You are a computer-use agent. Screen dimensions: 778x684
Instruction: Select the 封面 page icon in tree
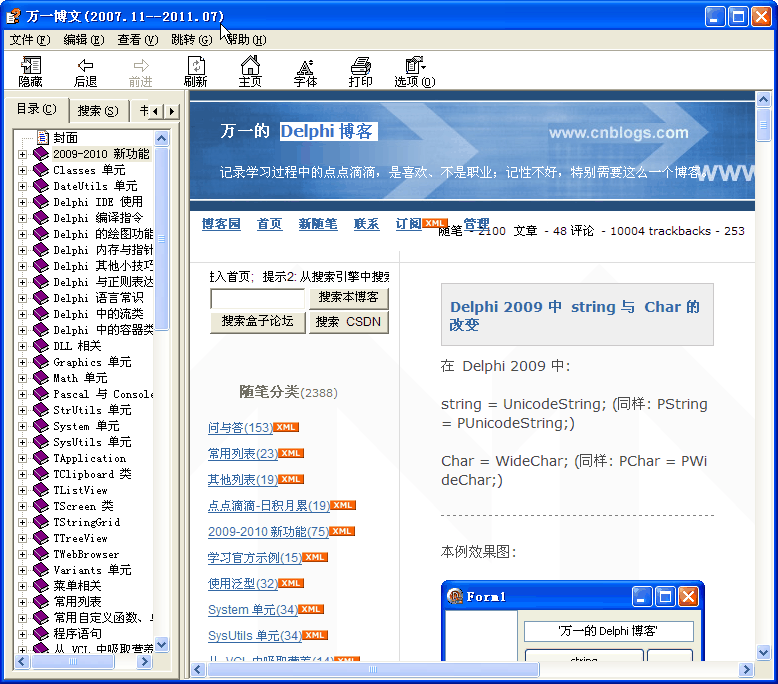(42, 138)
